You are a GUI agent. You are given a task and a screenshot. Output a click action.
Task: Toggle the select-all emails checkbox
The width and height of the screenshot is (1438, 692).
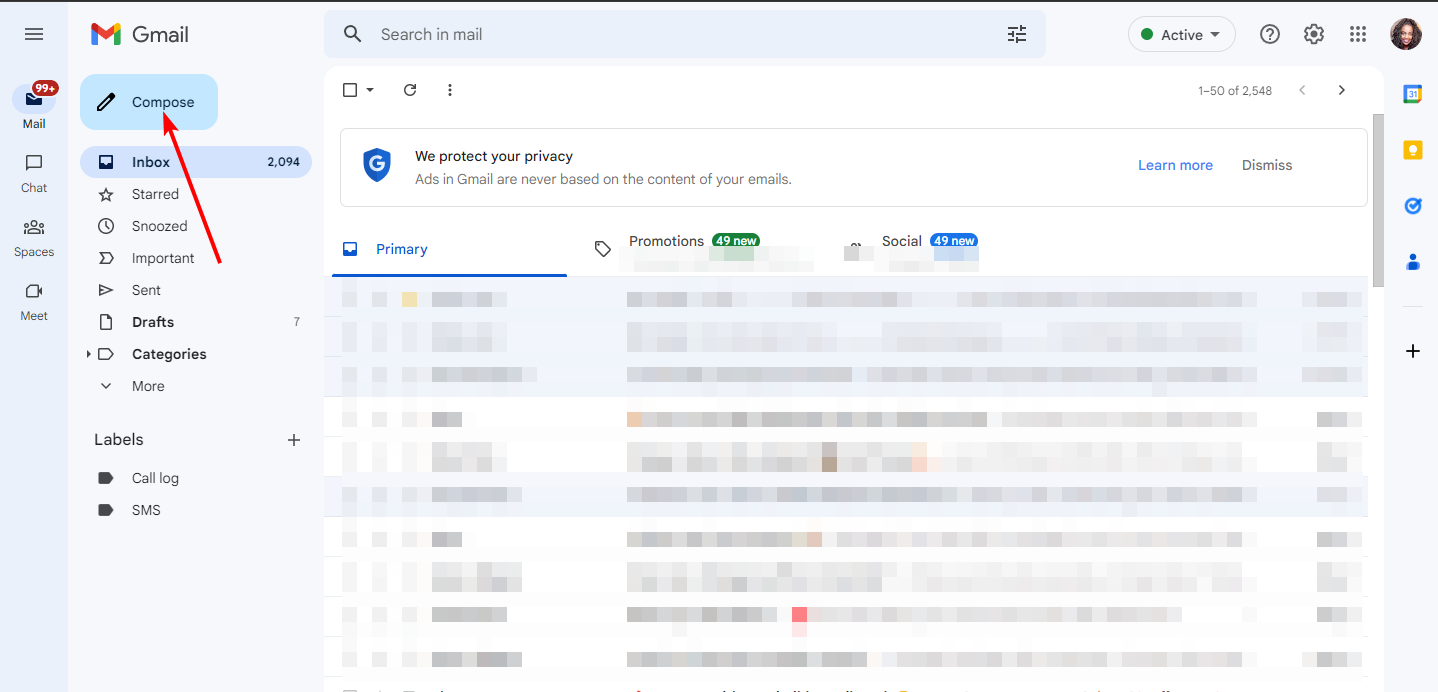click(348, 89)
